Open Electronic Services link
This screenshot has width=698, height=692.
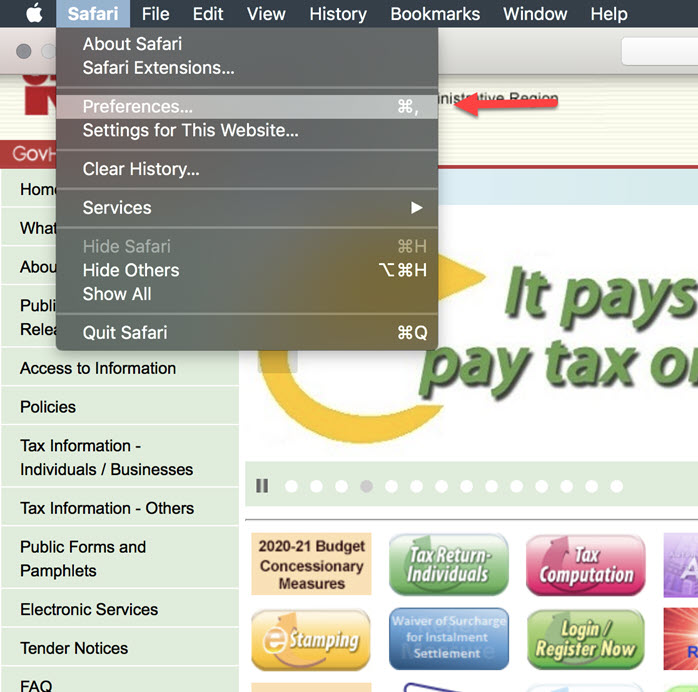(120, 609)
